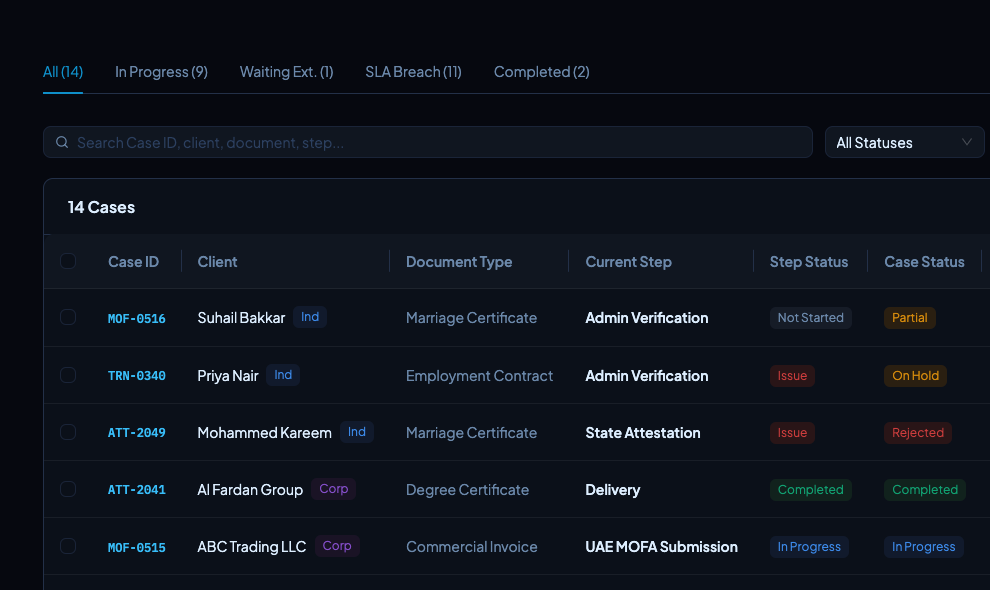Click the Ind tag beside Suhail Bakkar
Image resolution: width=990 pixels, height=590 pixels.
pyautogui.click(x=310, y=317)
